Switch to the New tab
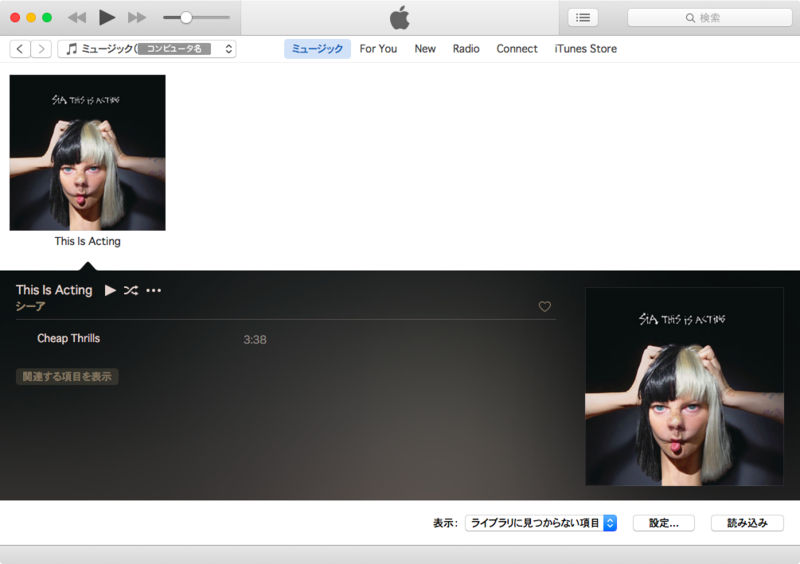The height and width of the screenshot is (564, 800). 425,49
